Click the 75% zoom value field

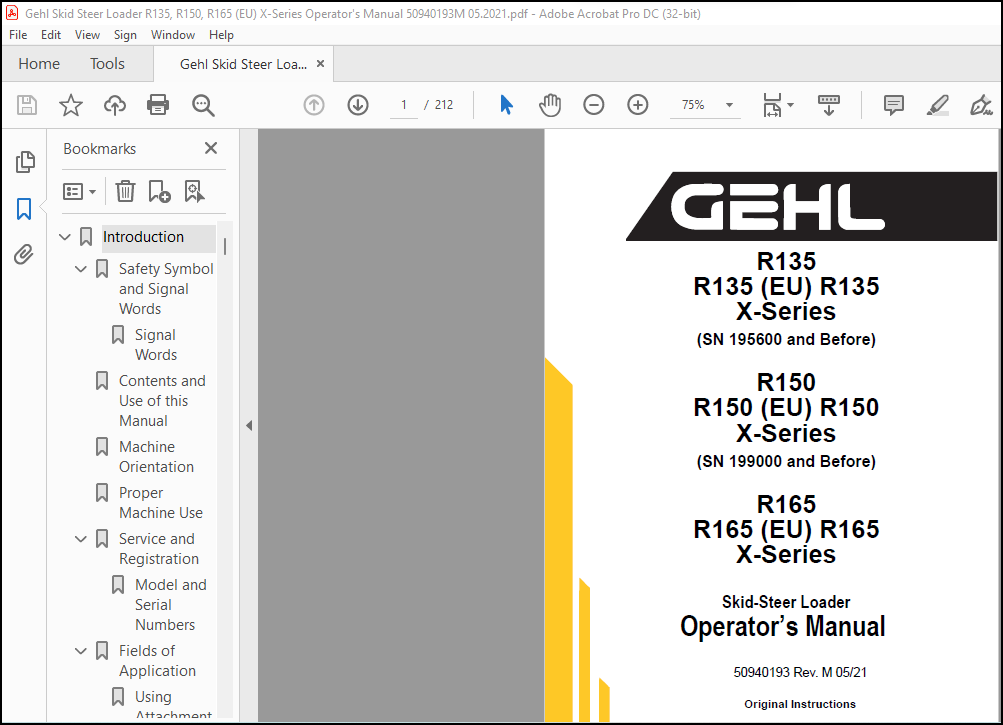(693, 105)
